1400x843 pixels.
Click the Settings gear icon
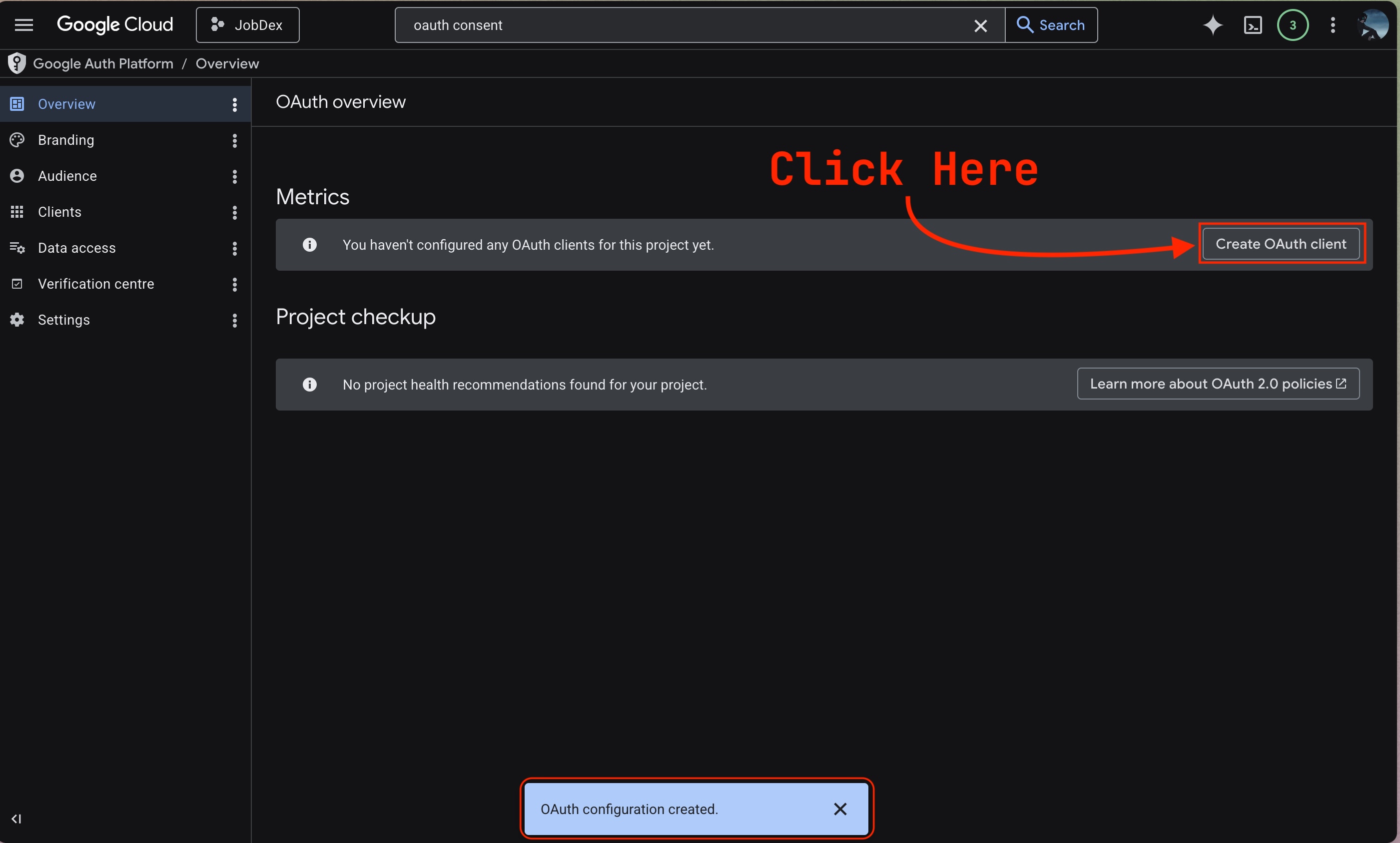pyautogui.click(x=17, y=320)
